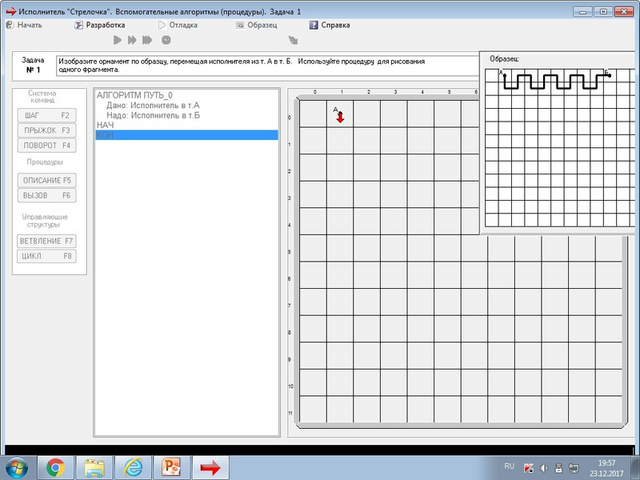Image resolution: width=640 pixels, height=480 pixels.
Task: Click the round stop icon in toolbar
Action: (166, 40)
